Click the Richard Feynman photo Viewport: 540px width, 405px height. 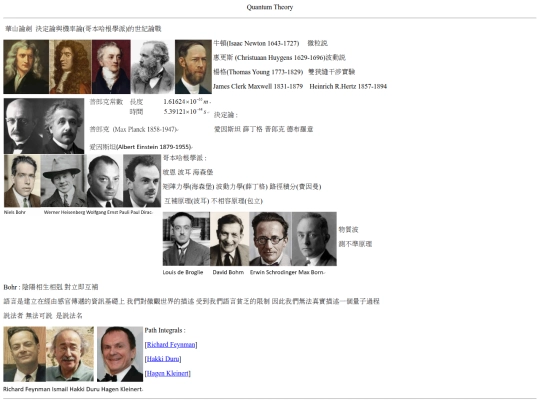point(24,354)
